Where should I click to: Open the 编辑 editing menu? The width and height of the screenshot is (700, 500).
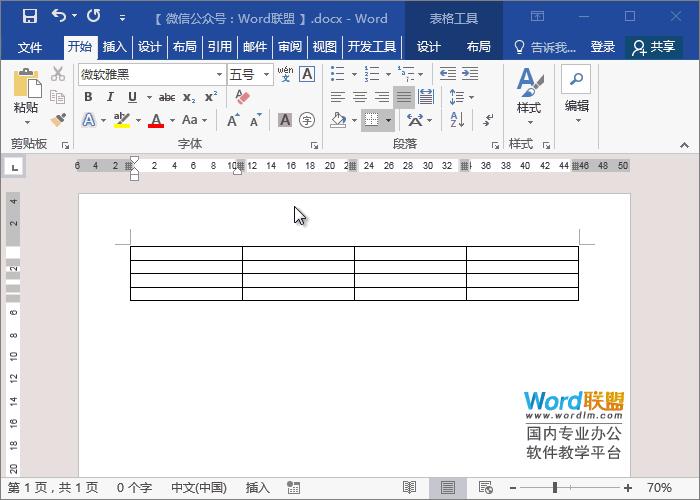click(577, 95)
